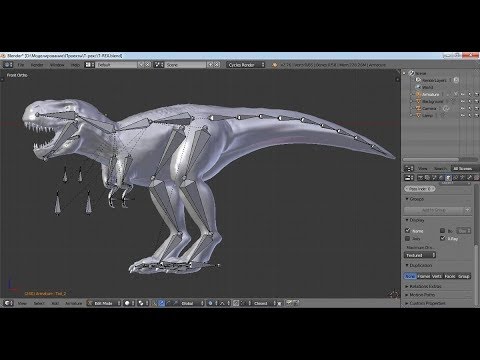Open the Cycles Render engine dropdown

tap(246, 65)
